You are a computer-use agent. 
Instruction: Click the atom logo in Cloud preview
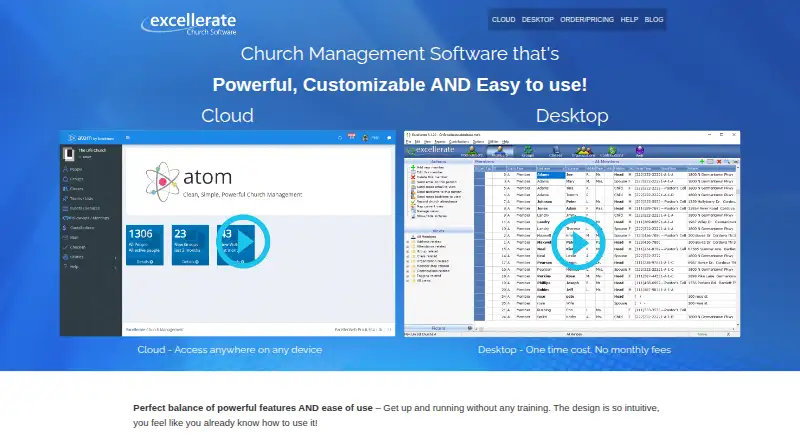(223, 182)
